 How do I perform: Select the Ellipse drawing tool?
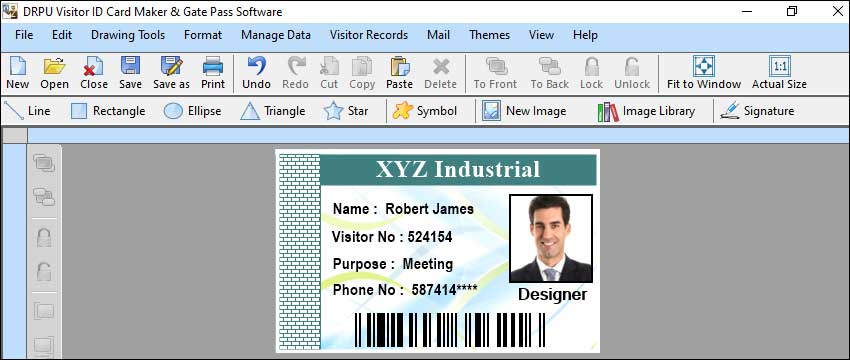point(192,111)
